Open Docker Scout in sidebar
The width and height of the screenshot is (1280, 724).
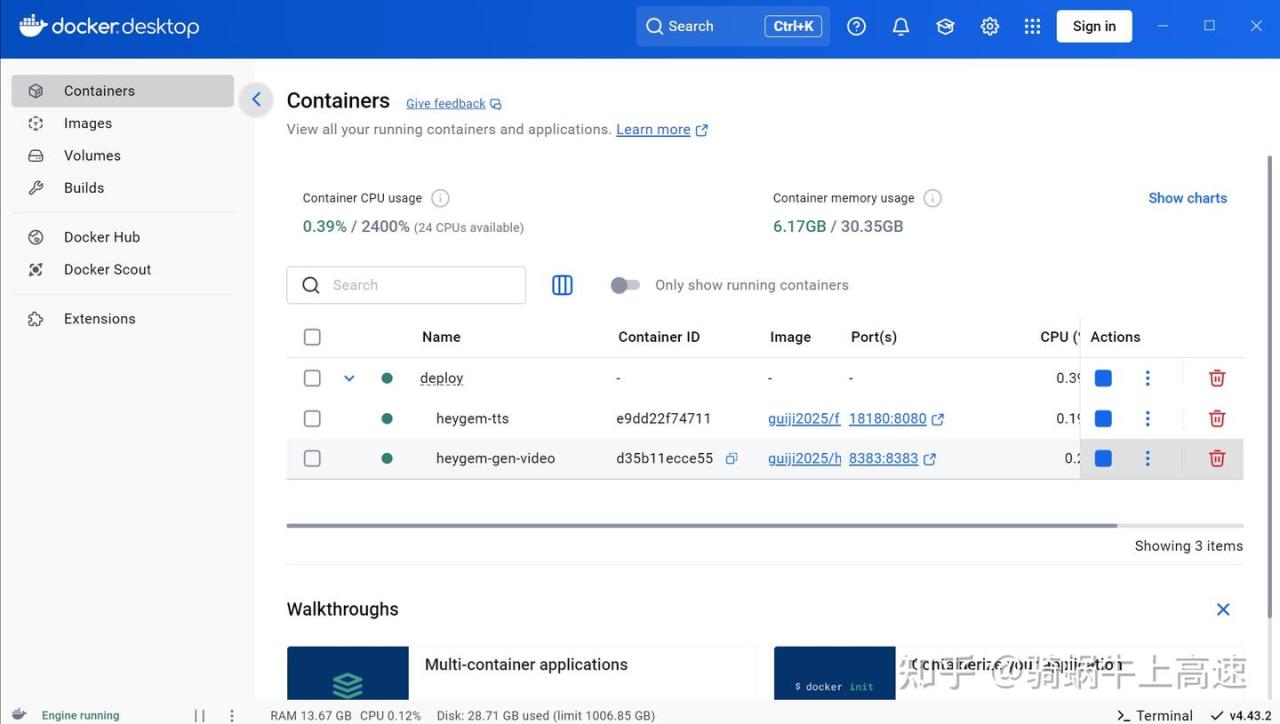[x=107, y=269]
